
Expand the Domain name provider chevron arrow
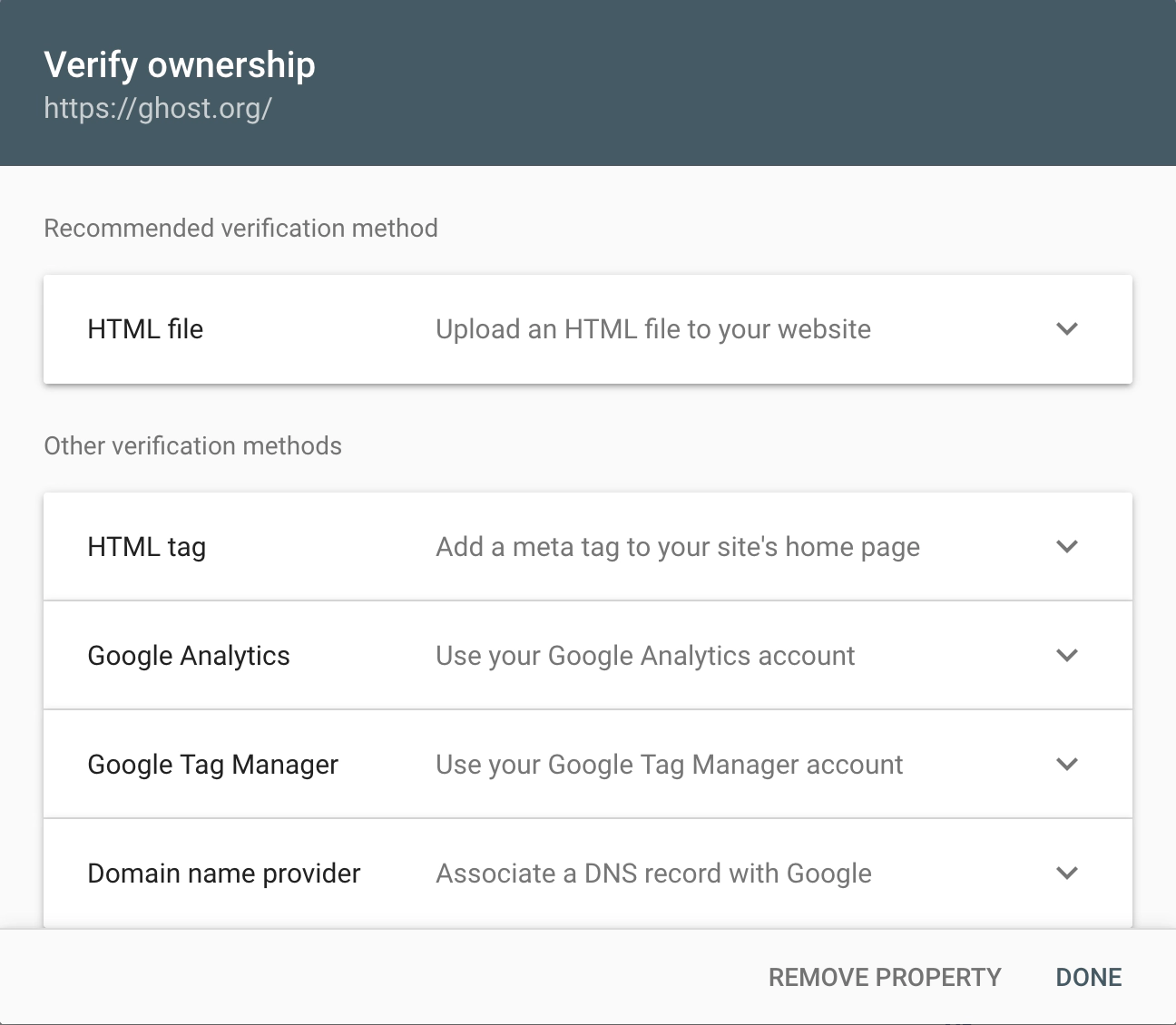click(x=1067, y=873)
